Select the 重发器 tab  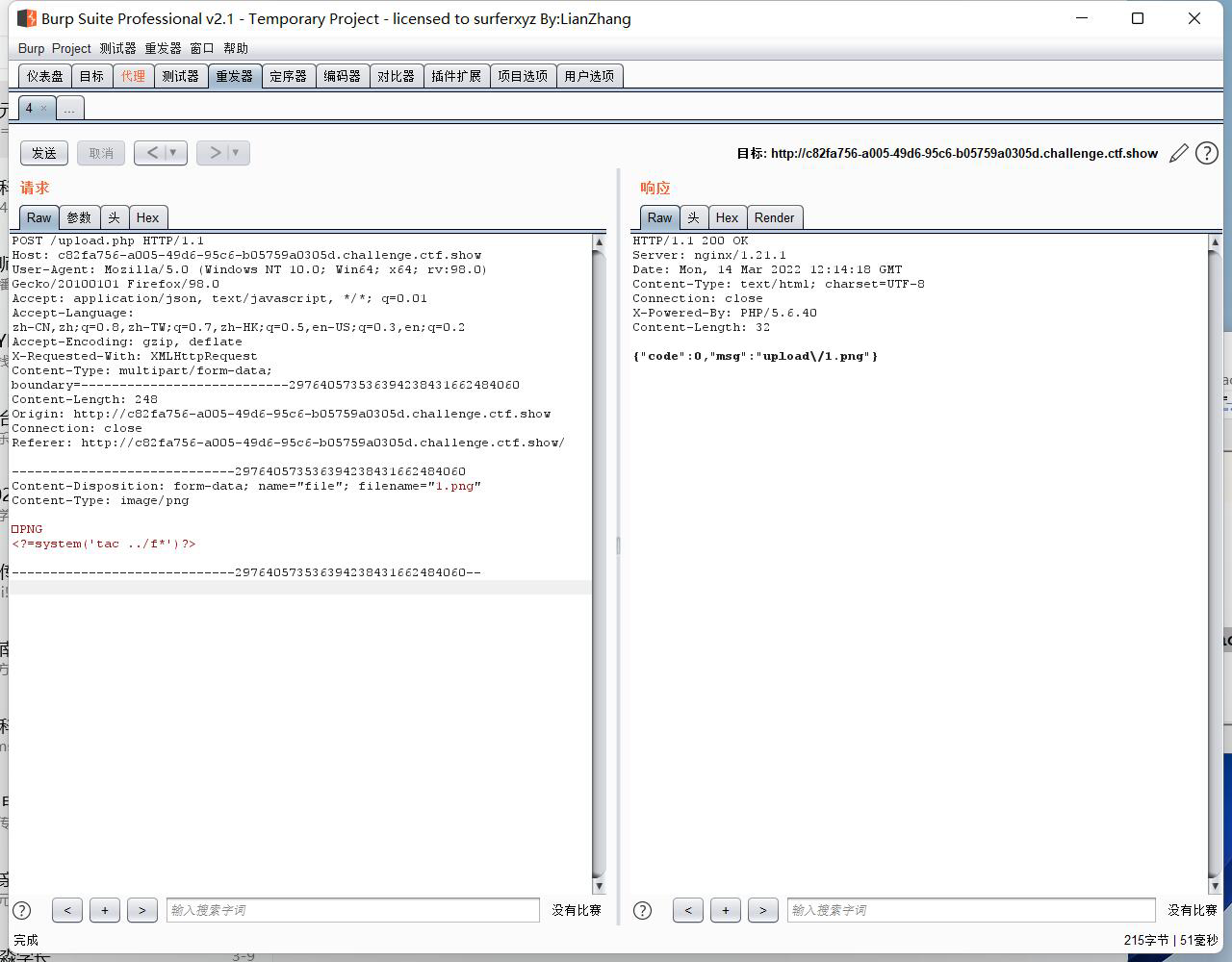(234, 76)
